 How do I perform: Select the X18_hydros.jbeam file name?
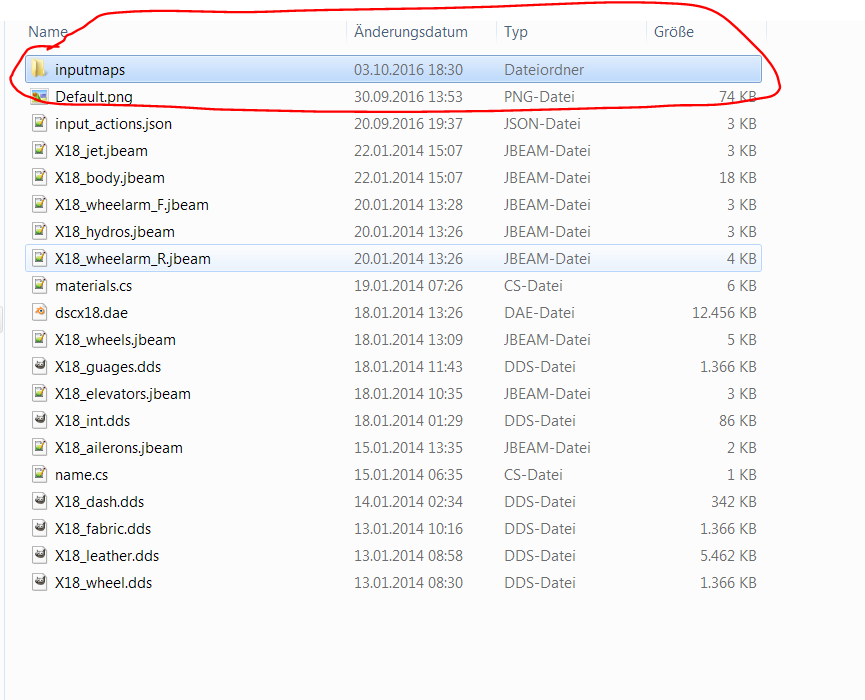click(x=115, y=232)
